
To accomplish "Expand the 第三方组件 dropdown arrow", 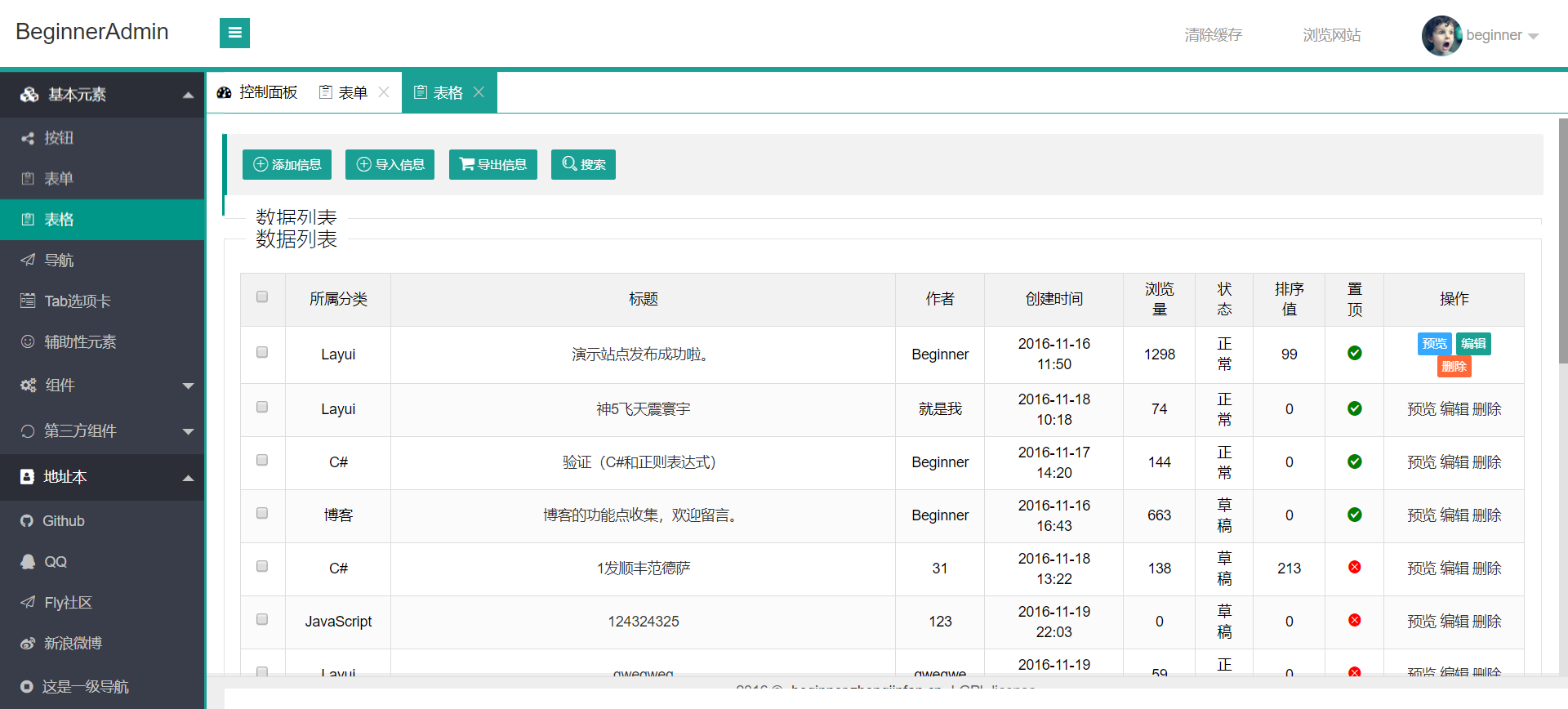I will [189, 431].
